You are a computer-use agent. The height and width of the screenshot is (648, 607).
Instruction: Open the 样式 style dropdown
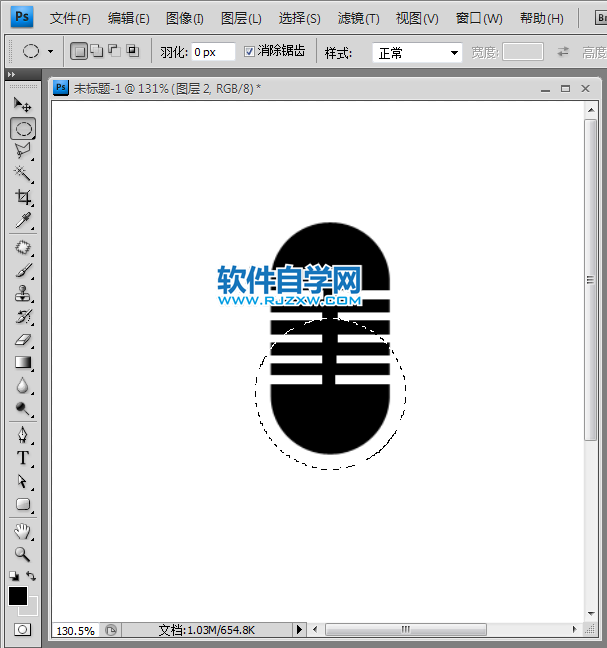coord(417,52)
